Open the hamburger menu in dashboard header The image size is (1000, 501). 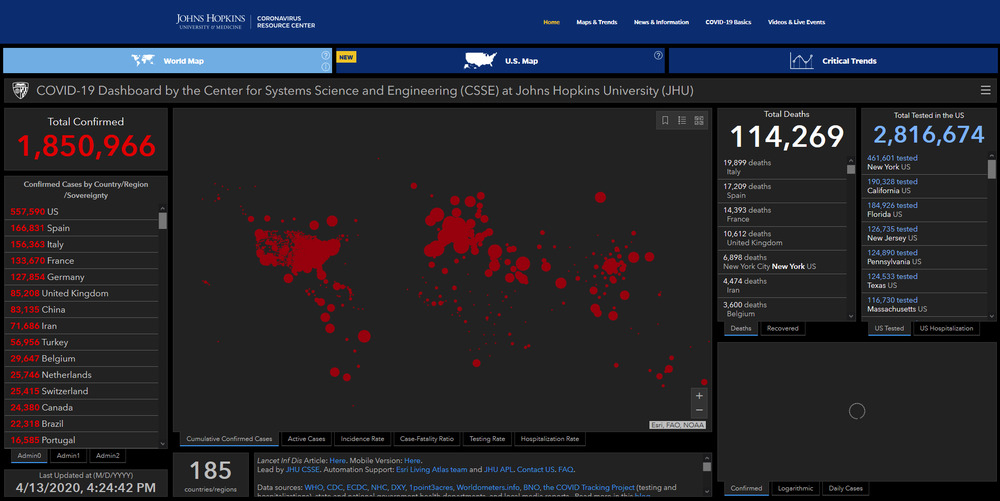coord(986,91)
